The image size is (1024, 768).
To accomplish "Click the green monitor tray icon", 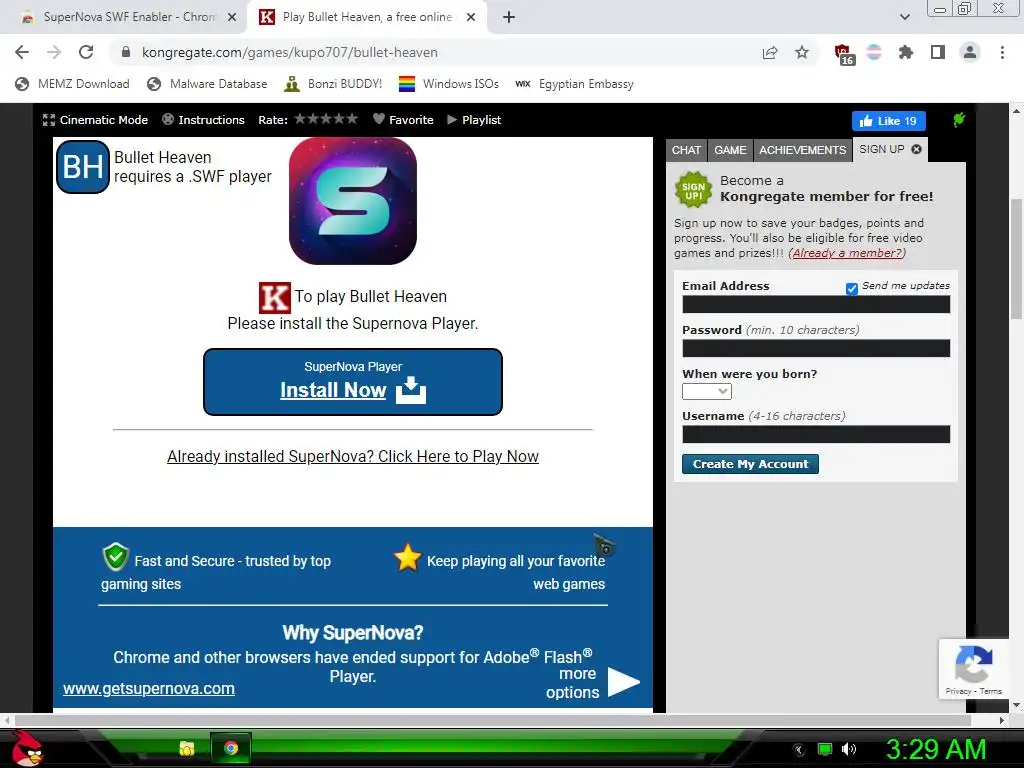I will 825,749.
